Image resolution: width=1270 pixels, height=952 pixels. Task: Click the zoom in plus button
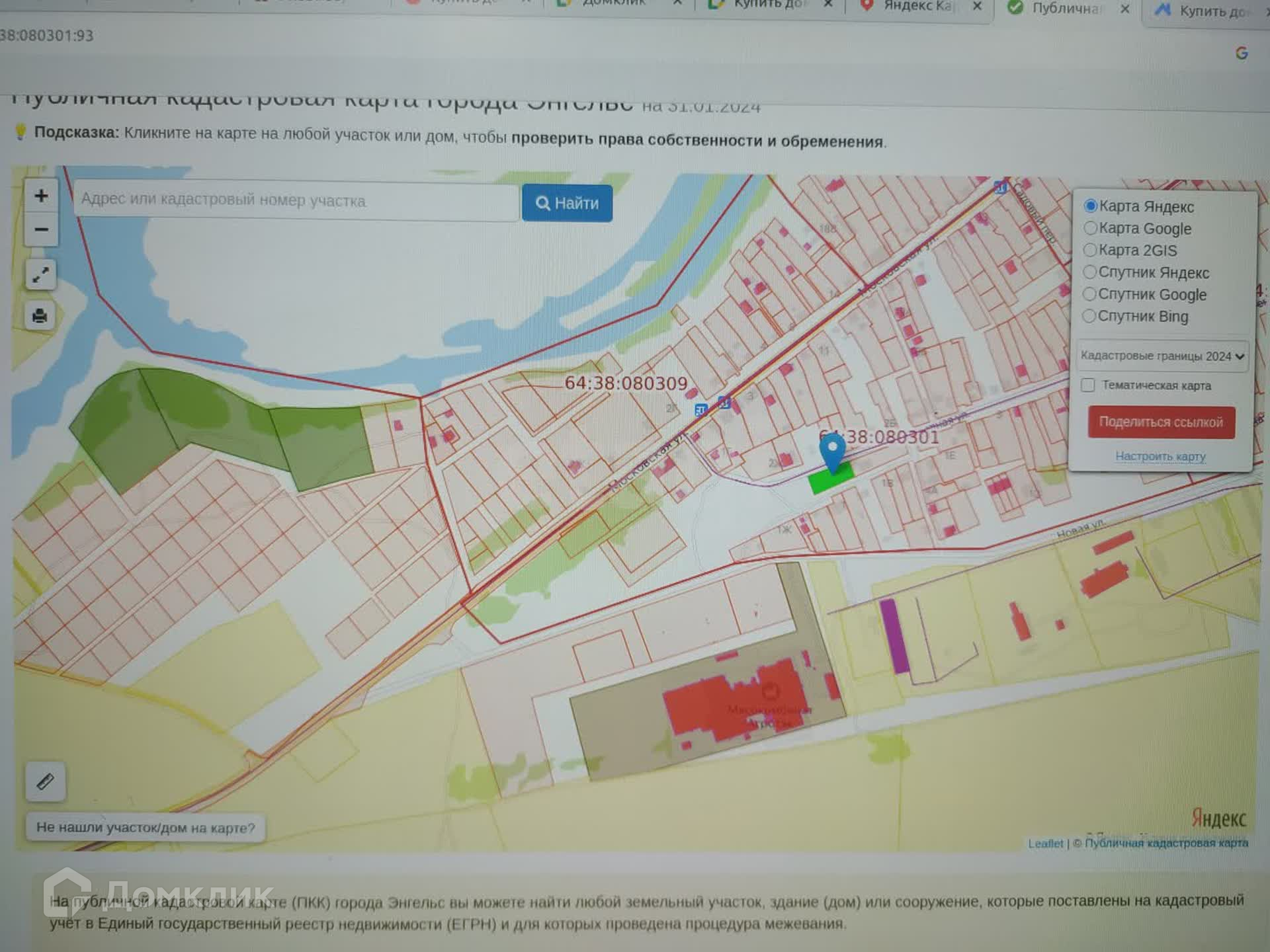[41, 196]
